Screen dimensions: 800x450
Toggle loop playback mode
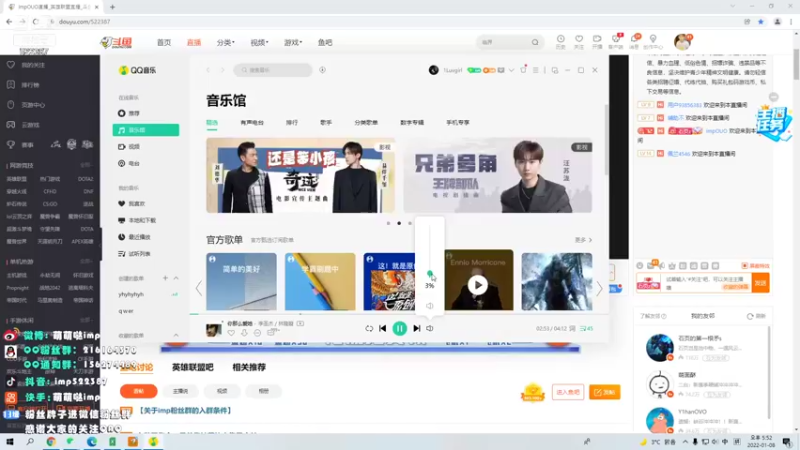click(x=369, y=329)
